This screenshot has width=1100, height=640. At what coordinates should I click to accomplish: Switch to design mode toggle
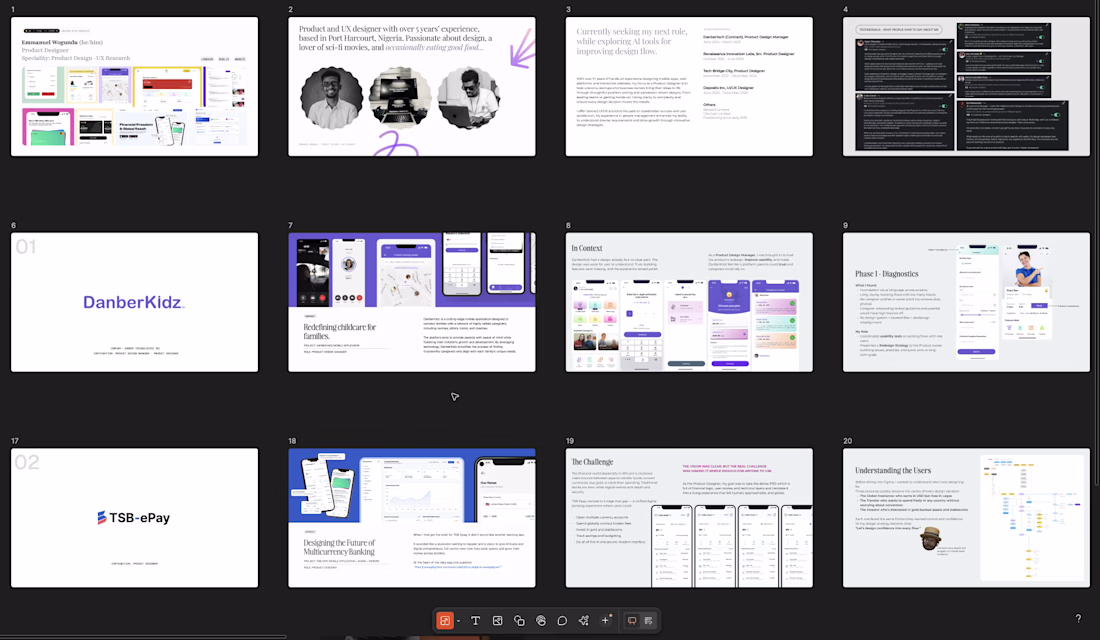coord(648,621)
